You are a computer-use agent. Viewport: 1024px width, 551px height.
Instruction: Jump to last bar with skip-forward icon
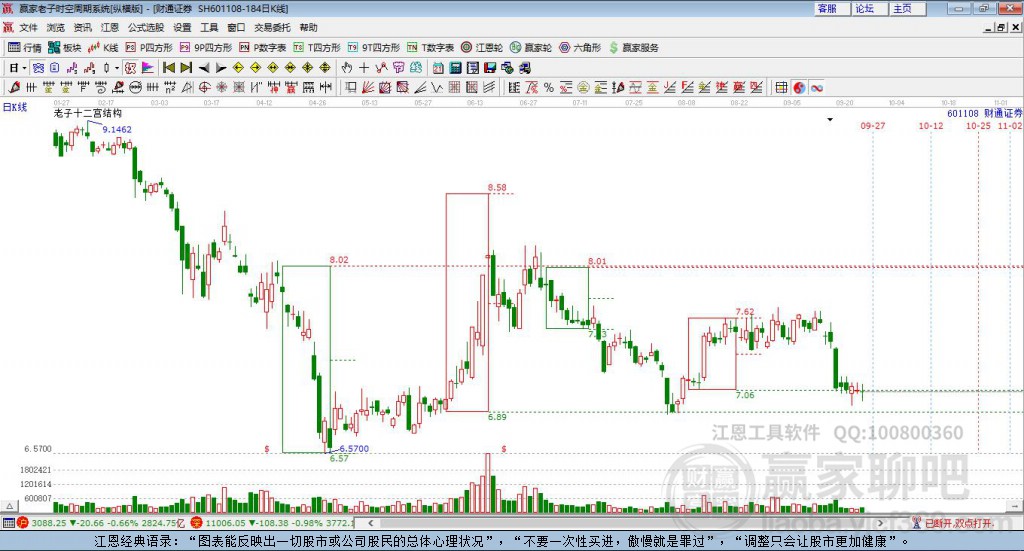coord(186,68)
